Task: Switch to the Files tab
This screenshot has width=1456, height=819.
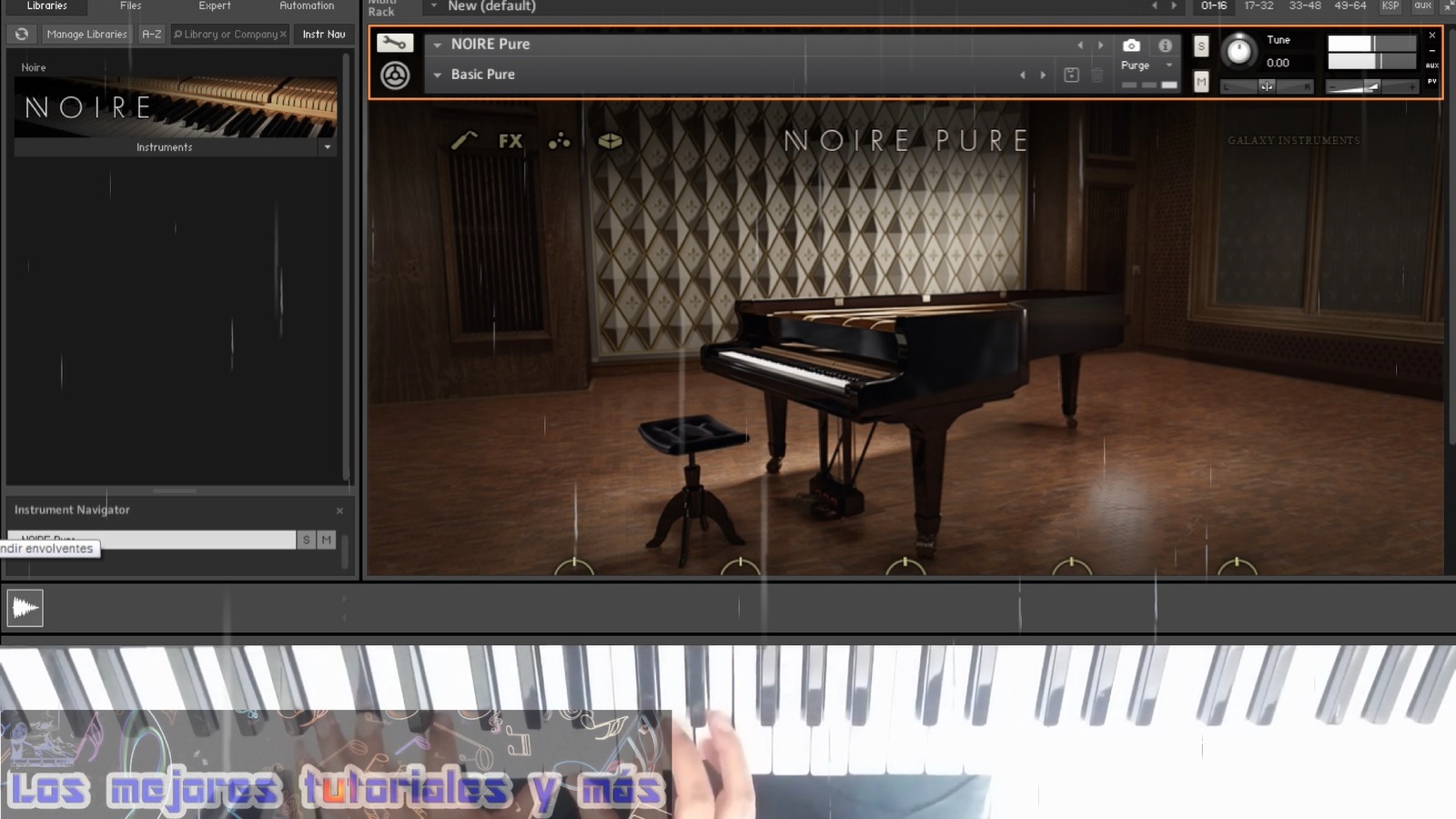Action: tap(131, 6)
